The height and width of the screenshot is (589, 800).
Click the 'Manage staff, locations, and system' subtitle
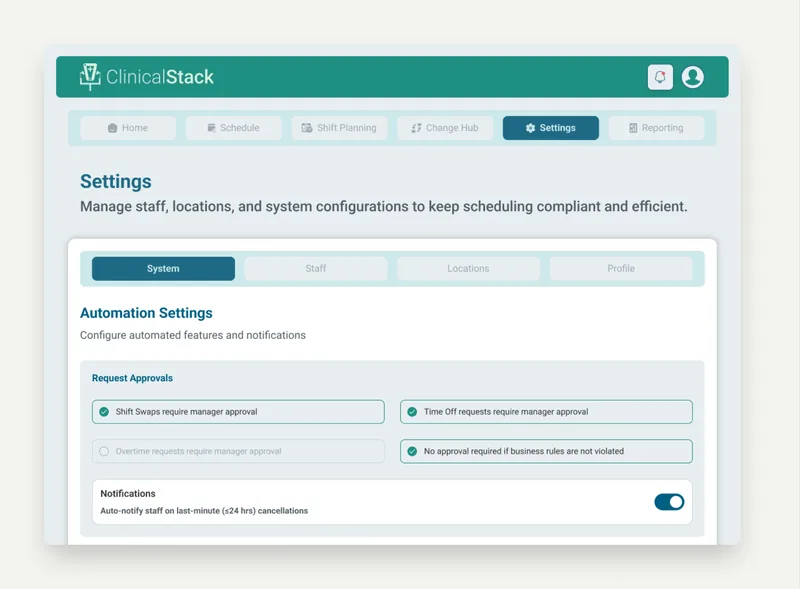(x=384, y=207)
